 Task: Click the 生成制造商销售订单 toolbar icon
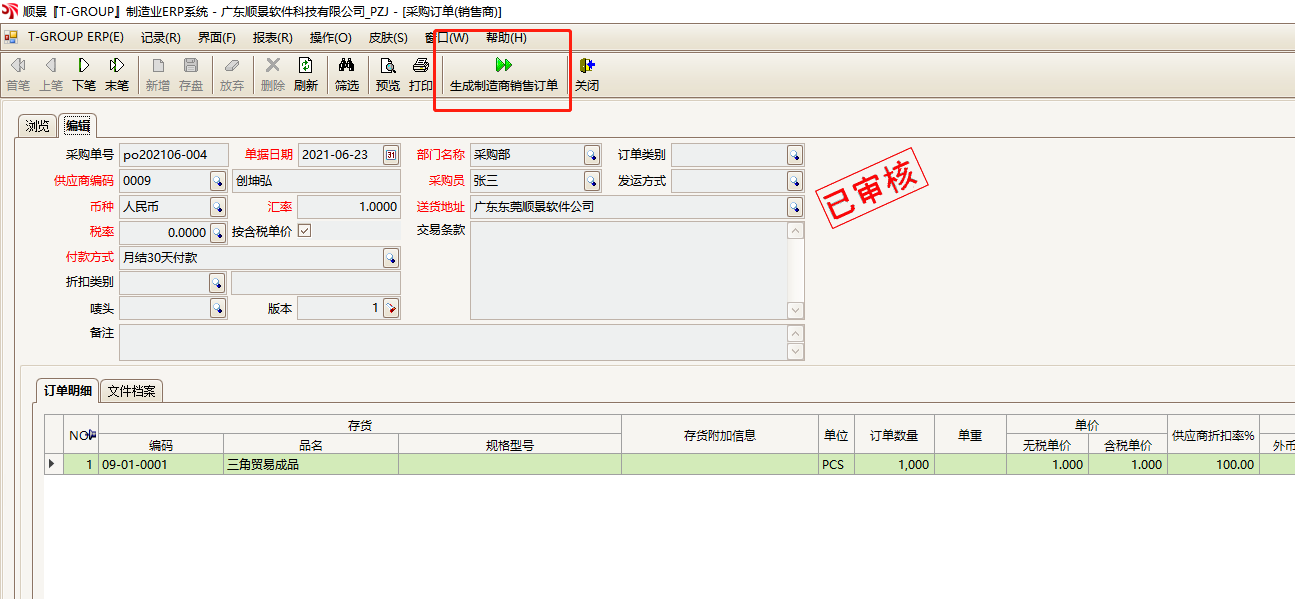[x=503, y=65]
